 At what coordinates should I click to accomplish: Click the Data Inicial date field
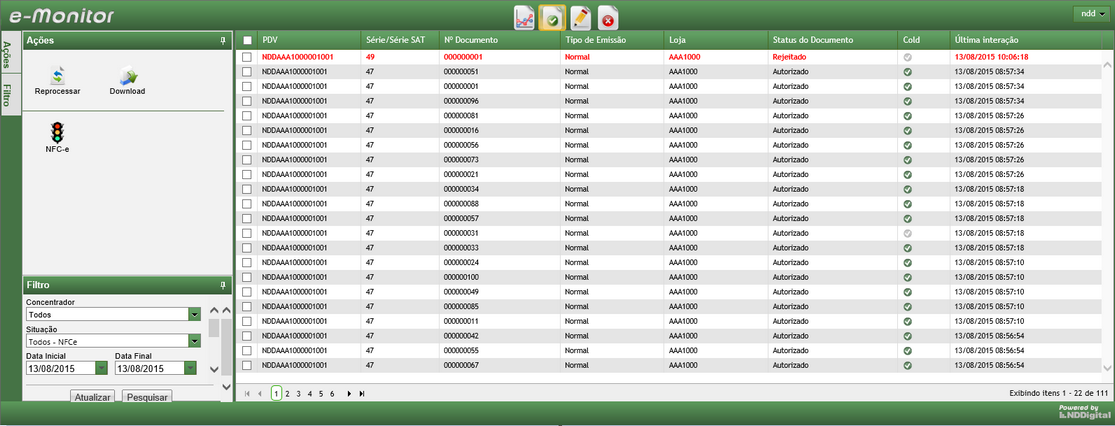click(x=59, y=368)
